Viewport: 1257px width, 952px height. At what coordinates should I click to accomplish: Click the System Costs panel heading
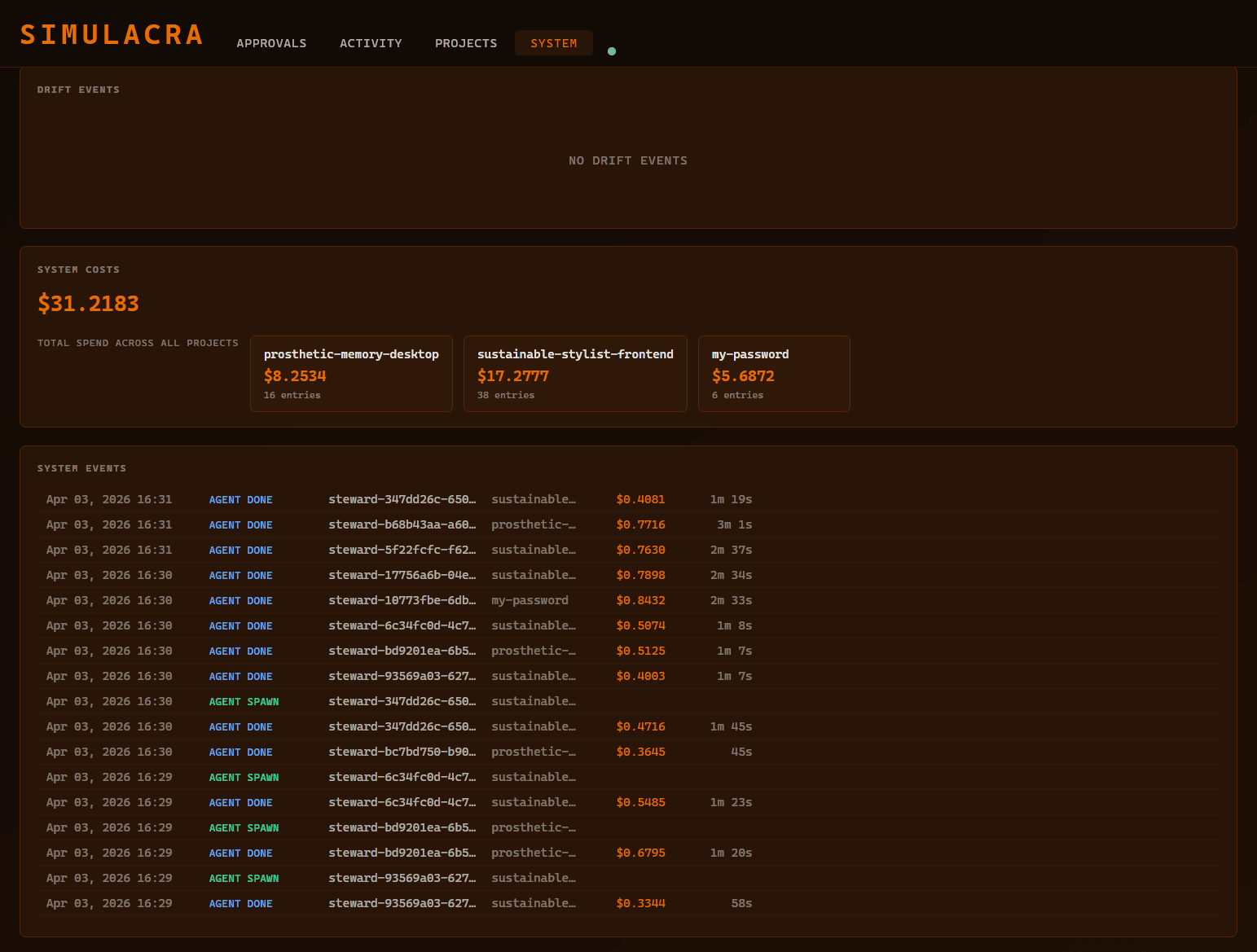78,270
